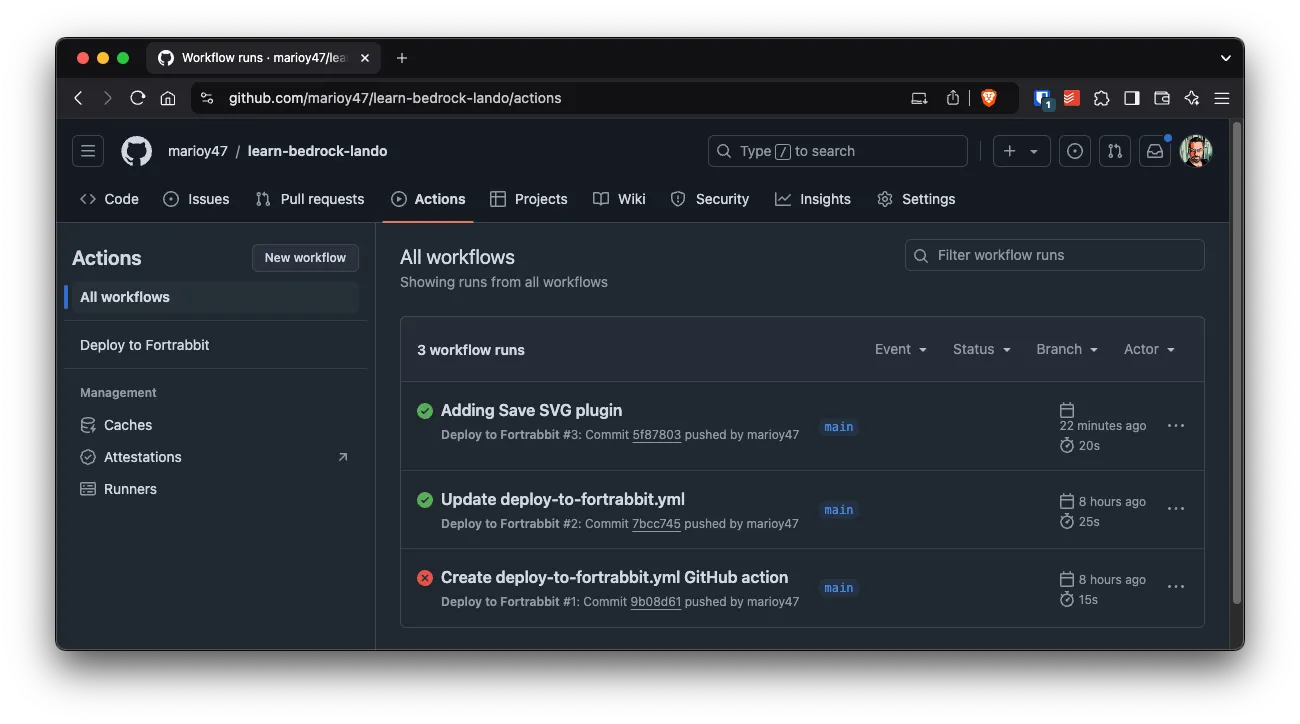Open the three-dot menu for Update deploy-to-fortrabbit.yml run
The width and height of the screenshot is (1300, 724).
(x=1176, y=509)
